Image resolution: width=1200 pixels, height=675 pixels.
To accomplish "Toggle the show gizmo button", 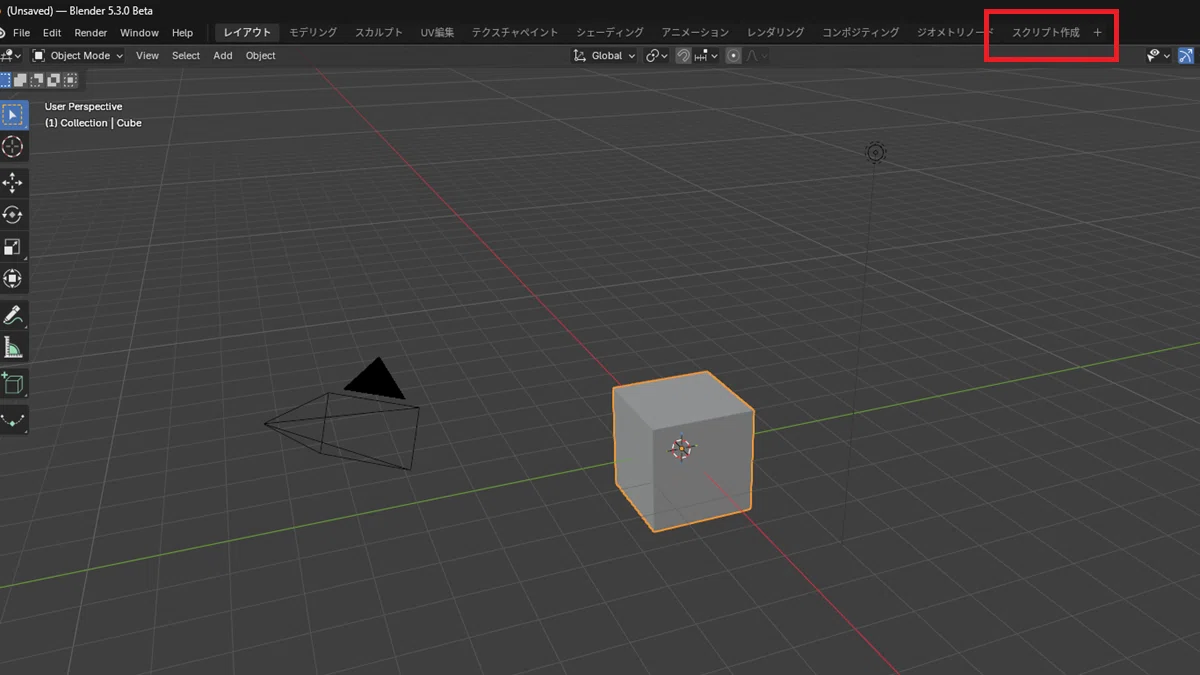I will [1187, 56].
